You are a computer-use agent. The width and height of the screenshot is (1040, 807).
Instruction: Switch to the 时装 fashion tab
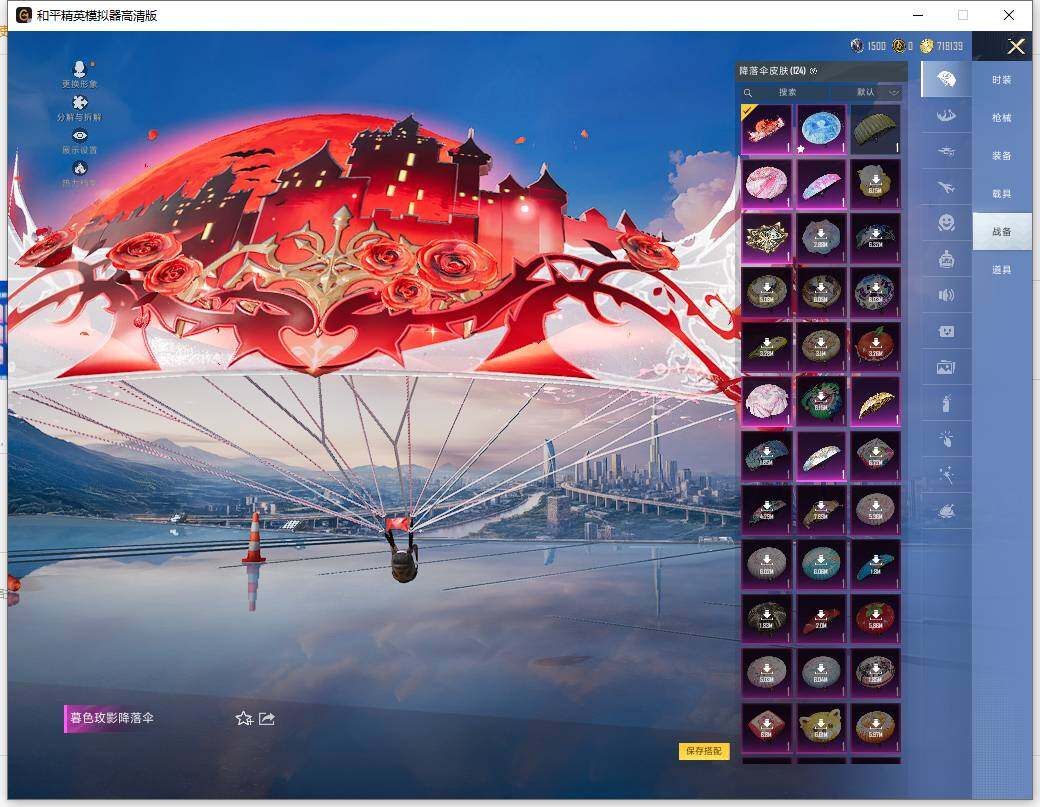click(x=1002, y=80)
